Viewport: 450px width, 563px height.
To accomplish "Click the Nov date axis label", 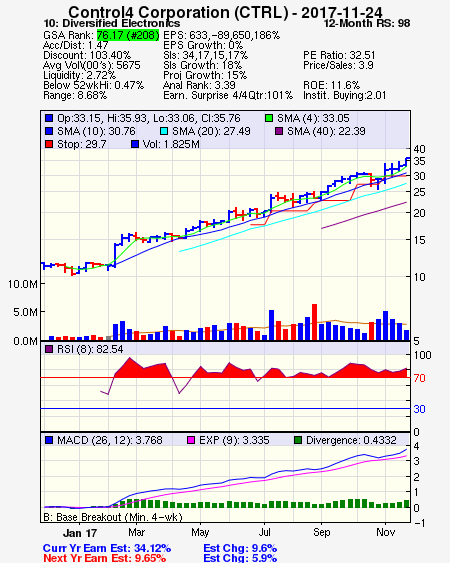I will pyautogui.click(x=386, y=532).
